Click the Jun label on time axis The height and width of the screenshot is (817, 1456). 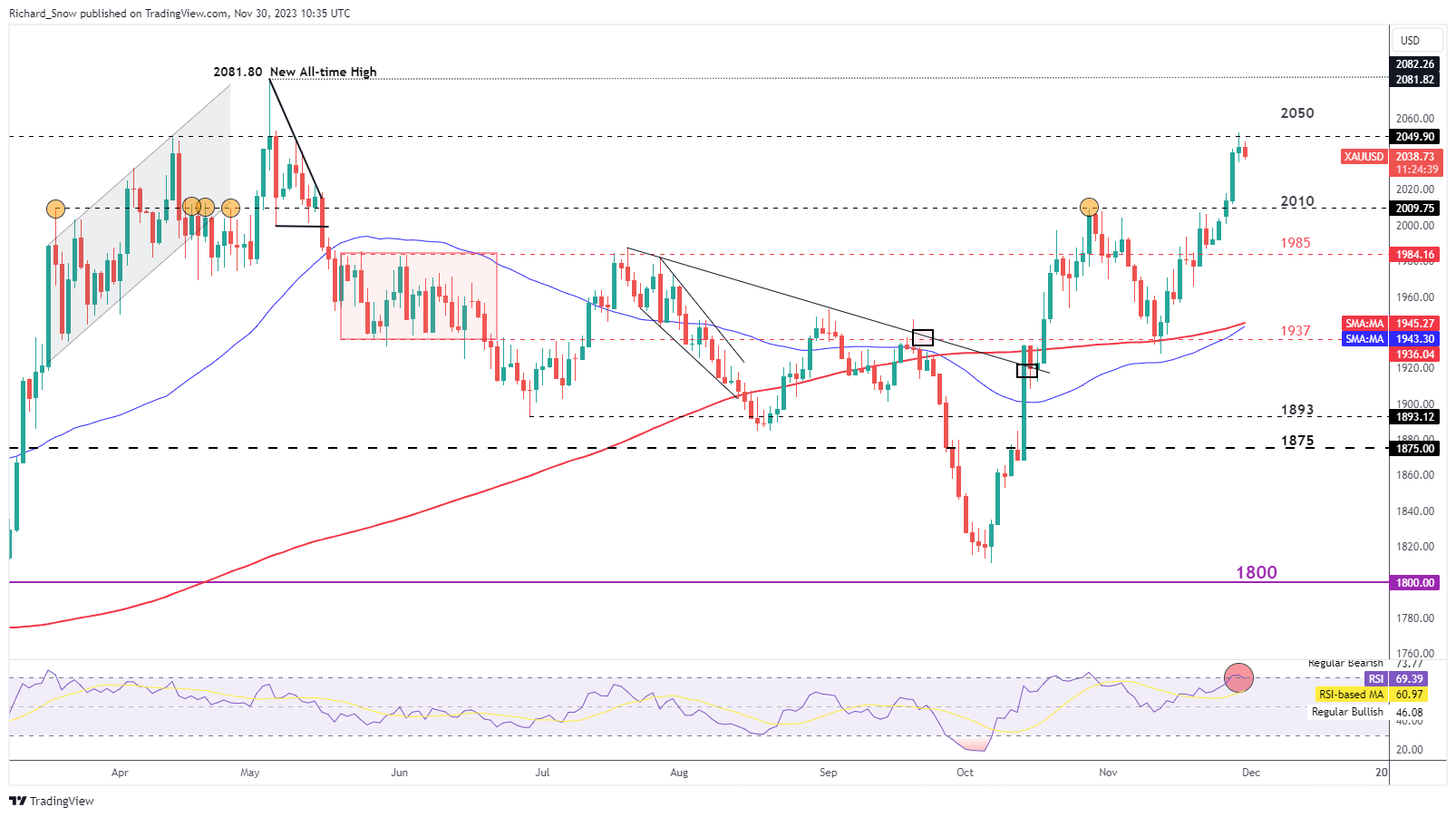point(399,773)
